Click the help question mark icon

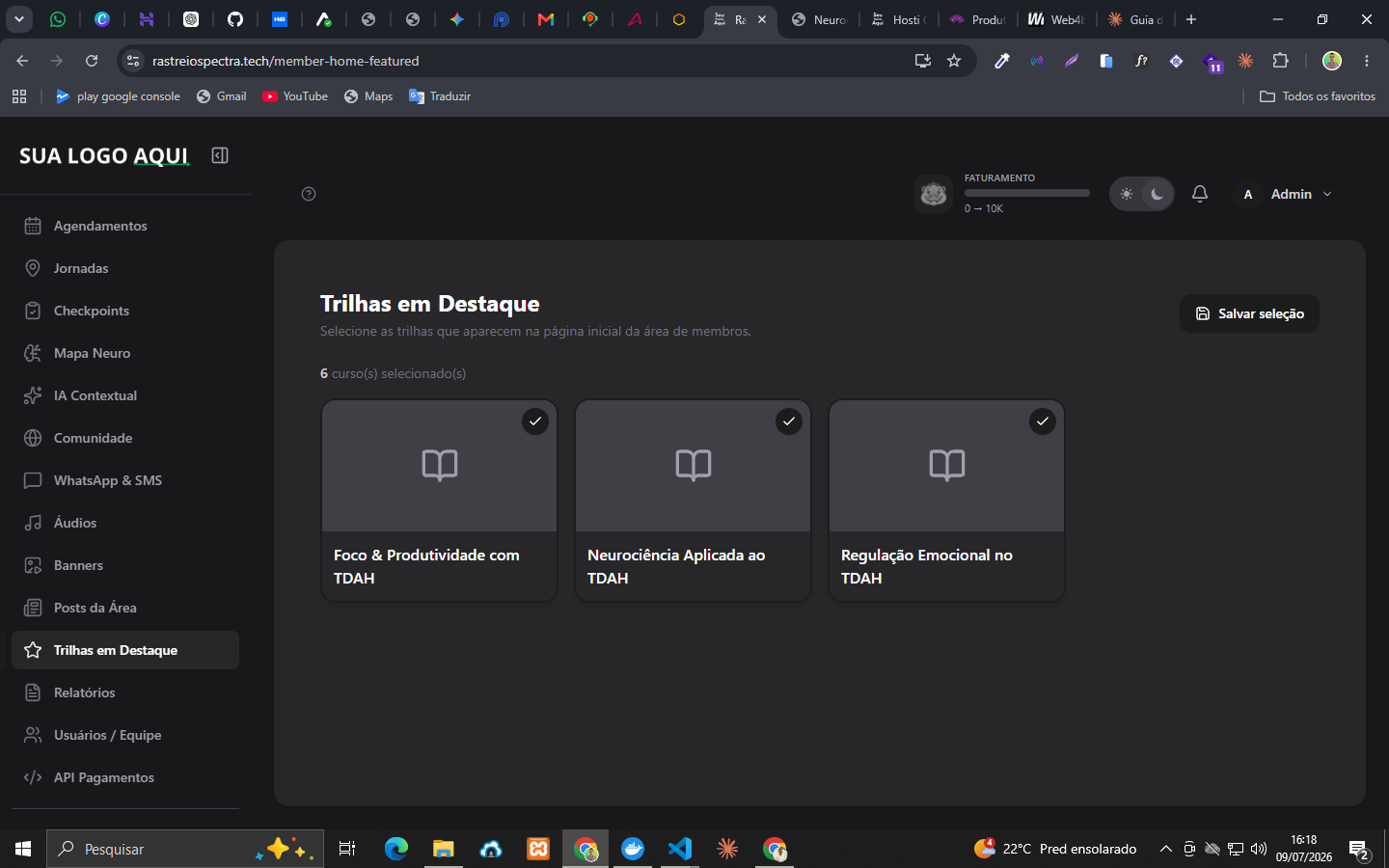(x=309, y=194)
